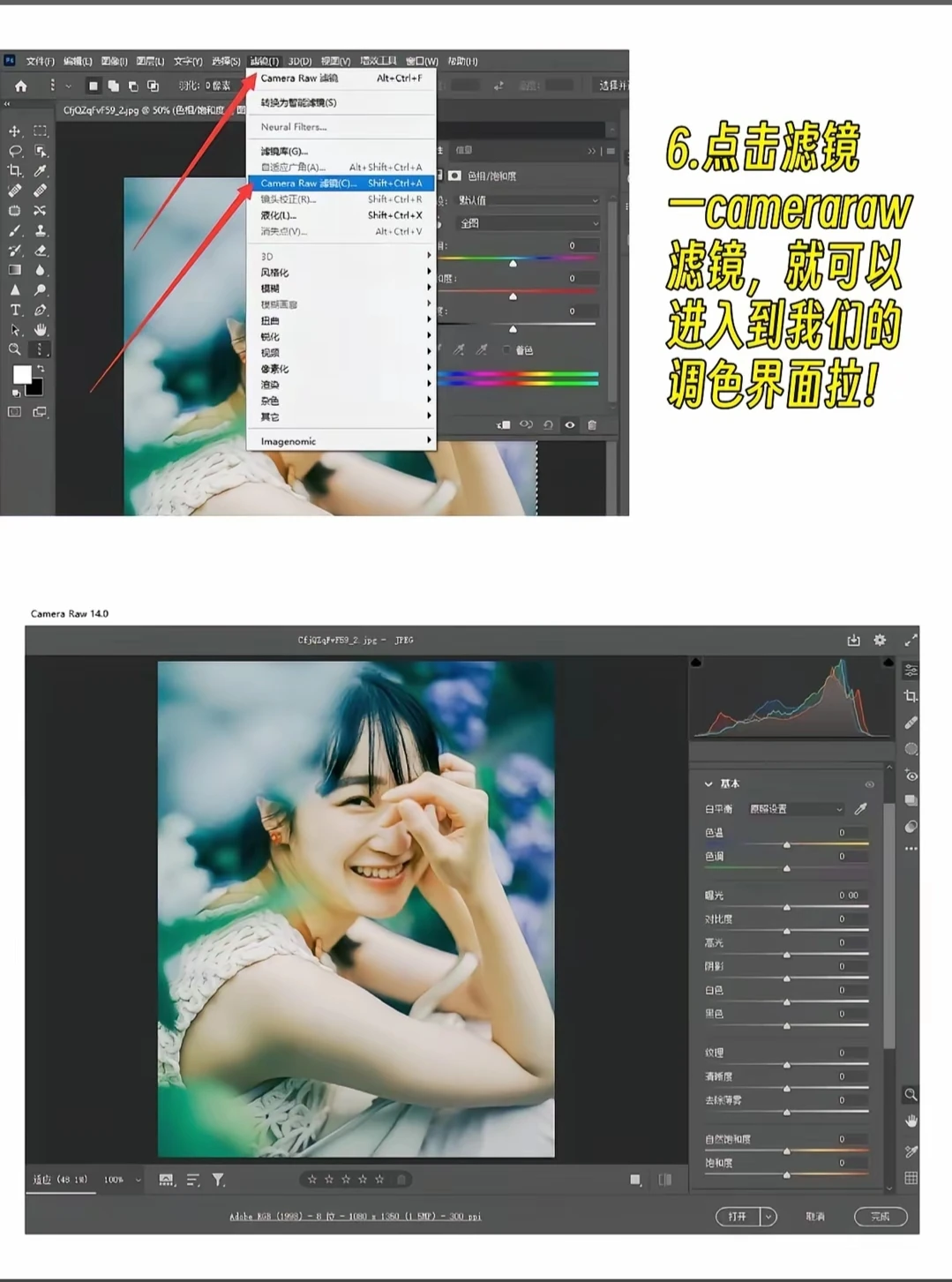Select the Eyedropper tool in Photoshop toolbar
The image size is (952, 1282).
click(40, 171)
